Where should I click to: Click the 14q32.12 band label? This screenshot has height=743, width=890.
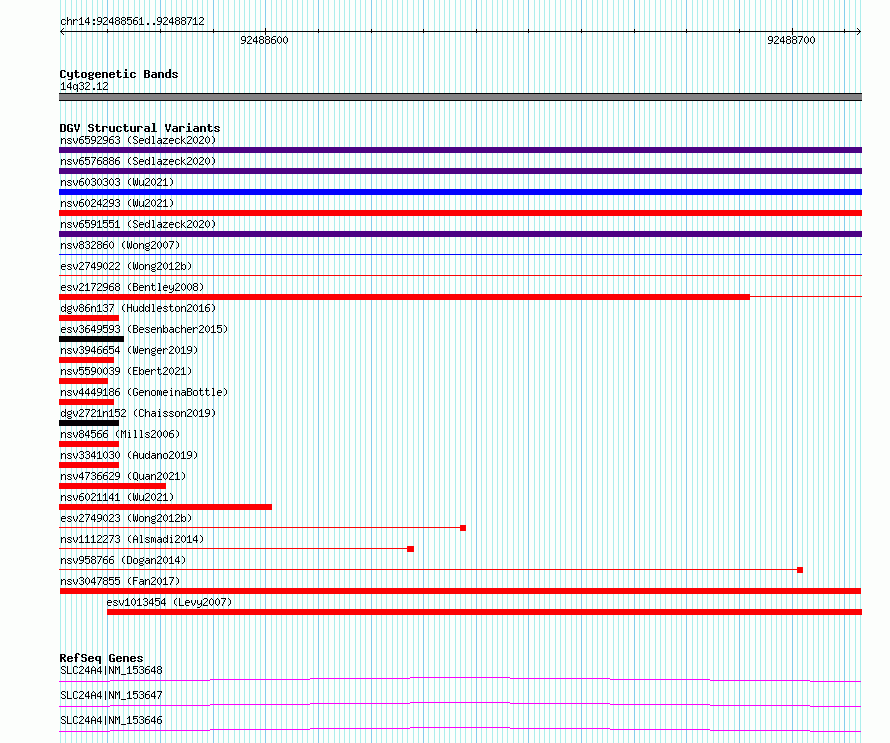pyautogui.click(x=84, y=86)
